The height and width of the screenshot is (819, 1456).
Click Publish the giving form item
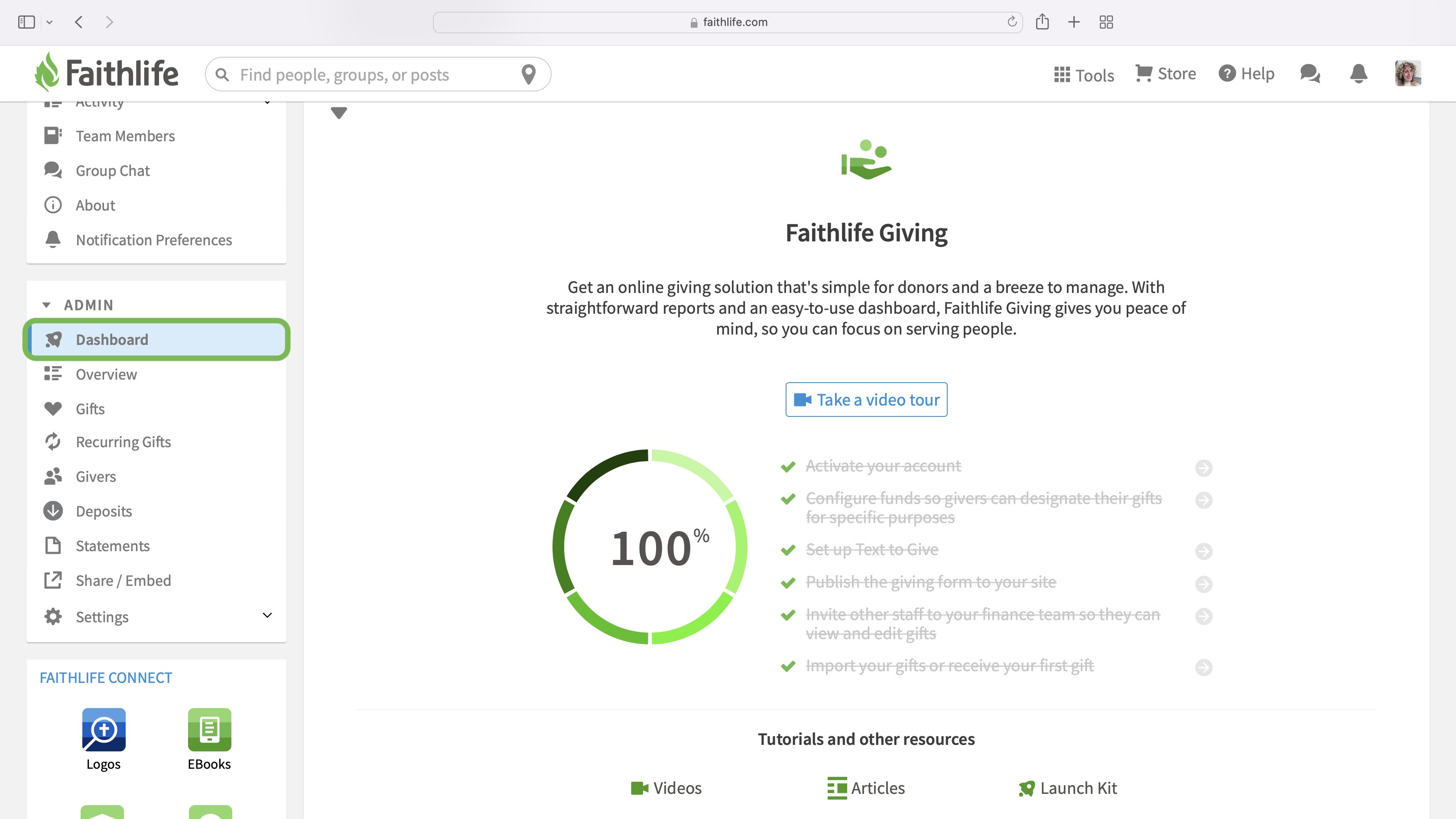pos(930,582)
